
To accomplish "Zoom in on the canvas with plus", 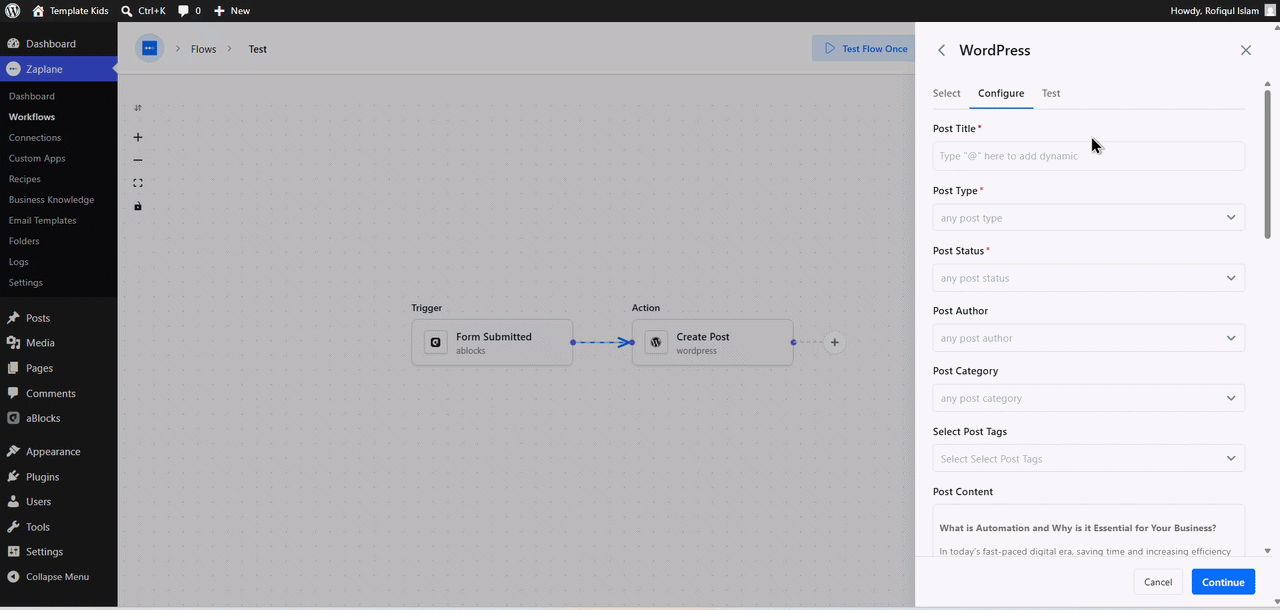I will coord(138,137).
